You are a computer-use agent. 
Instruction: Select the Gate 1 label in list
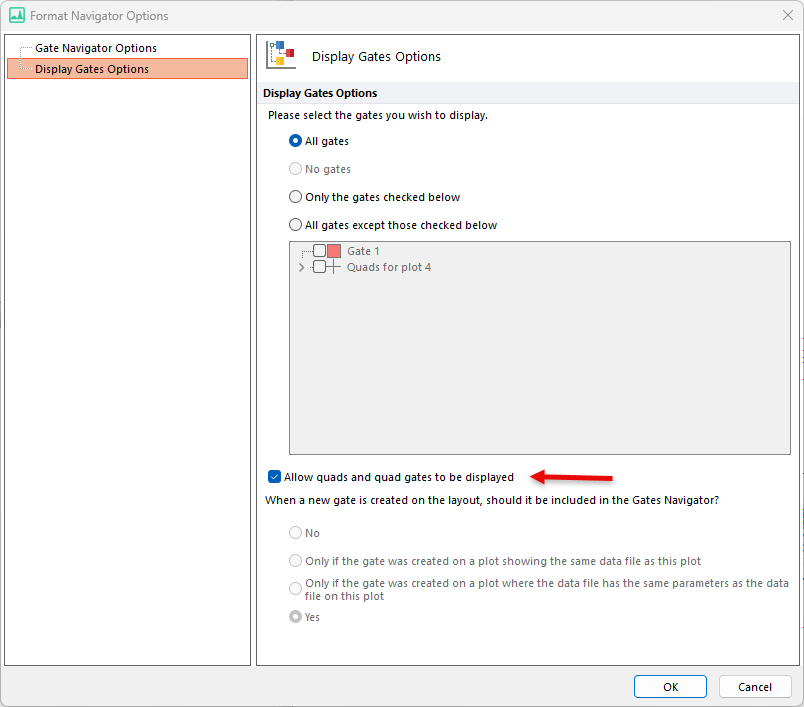[363, 251]
